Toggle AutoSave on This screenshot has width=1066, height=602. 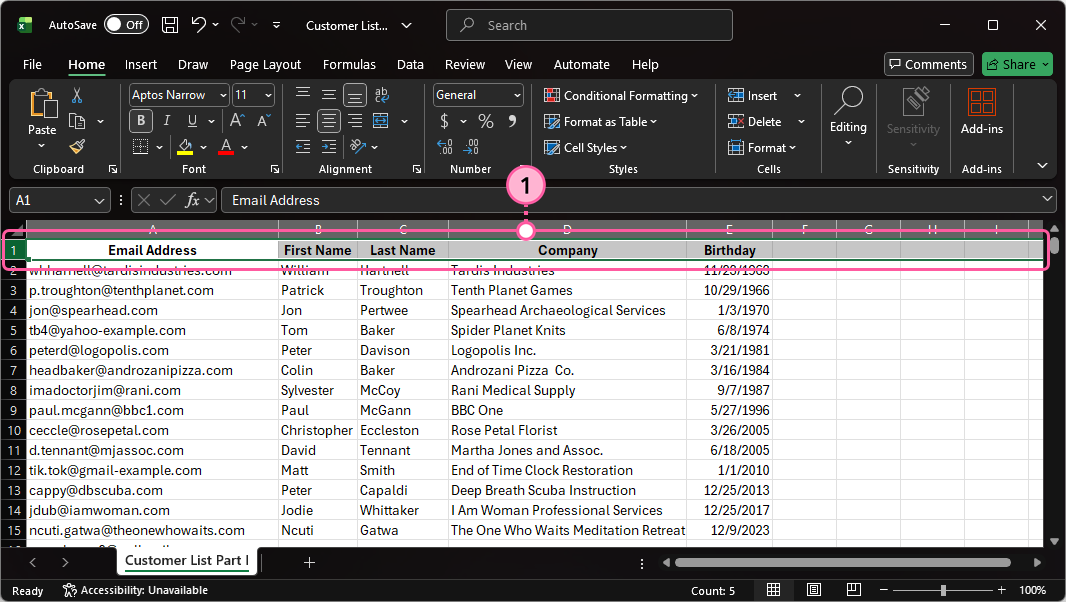click(126, 24)
